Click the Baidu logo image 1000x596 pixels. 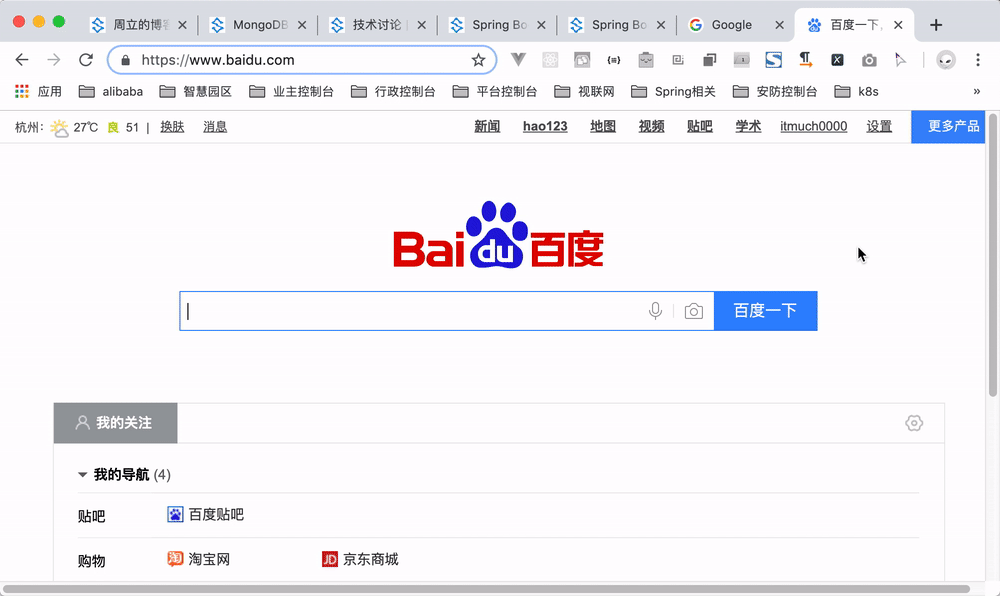(x=498, y=236)
